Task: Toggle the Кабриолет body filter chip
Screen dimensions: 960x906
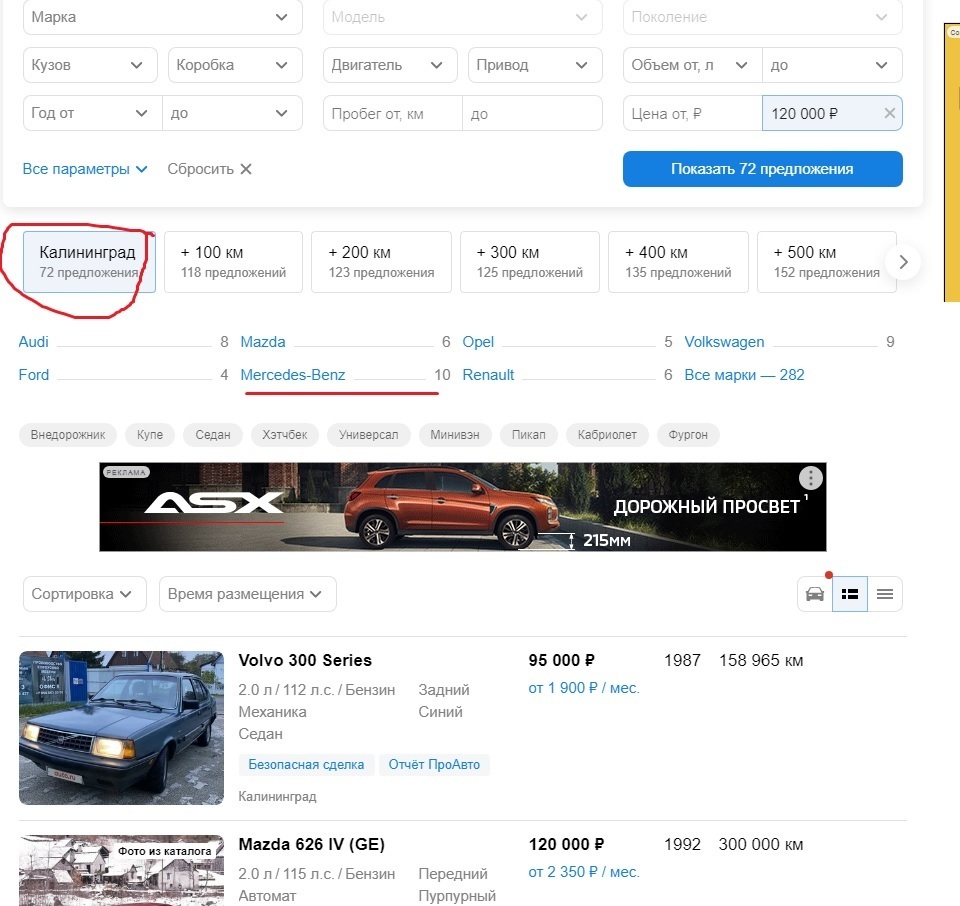Action: [607, 435]
